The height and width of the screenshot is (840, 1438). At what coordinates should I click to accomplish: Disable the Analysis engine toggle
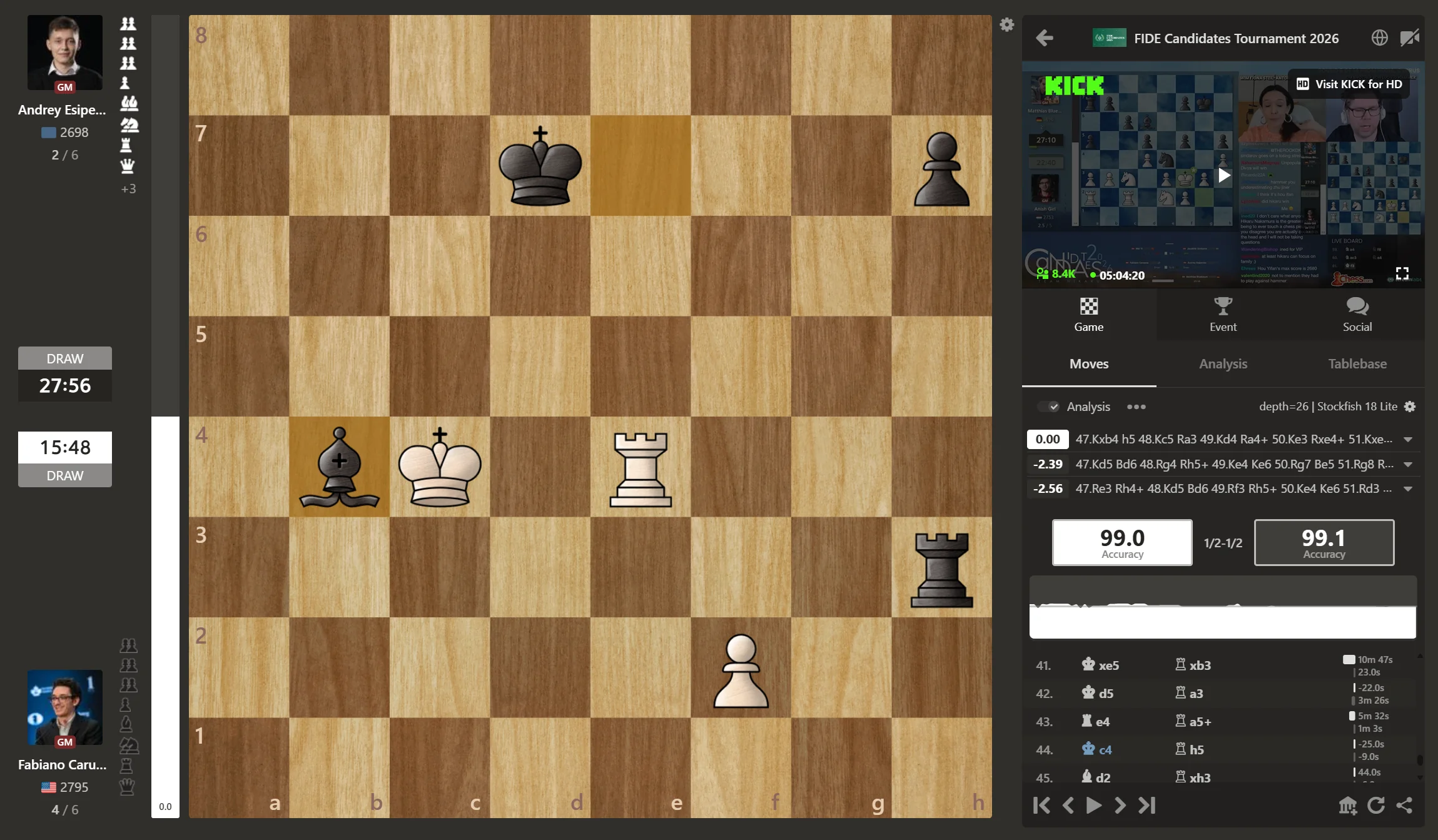tap(1049, 406)
